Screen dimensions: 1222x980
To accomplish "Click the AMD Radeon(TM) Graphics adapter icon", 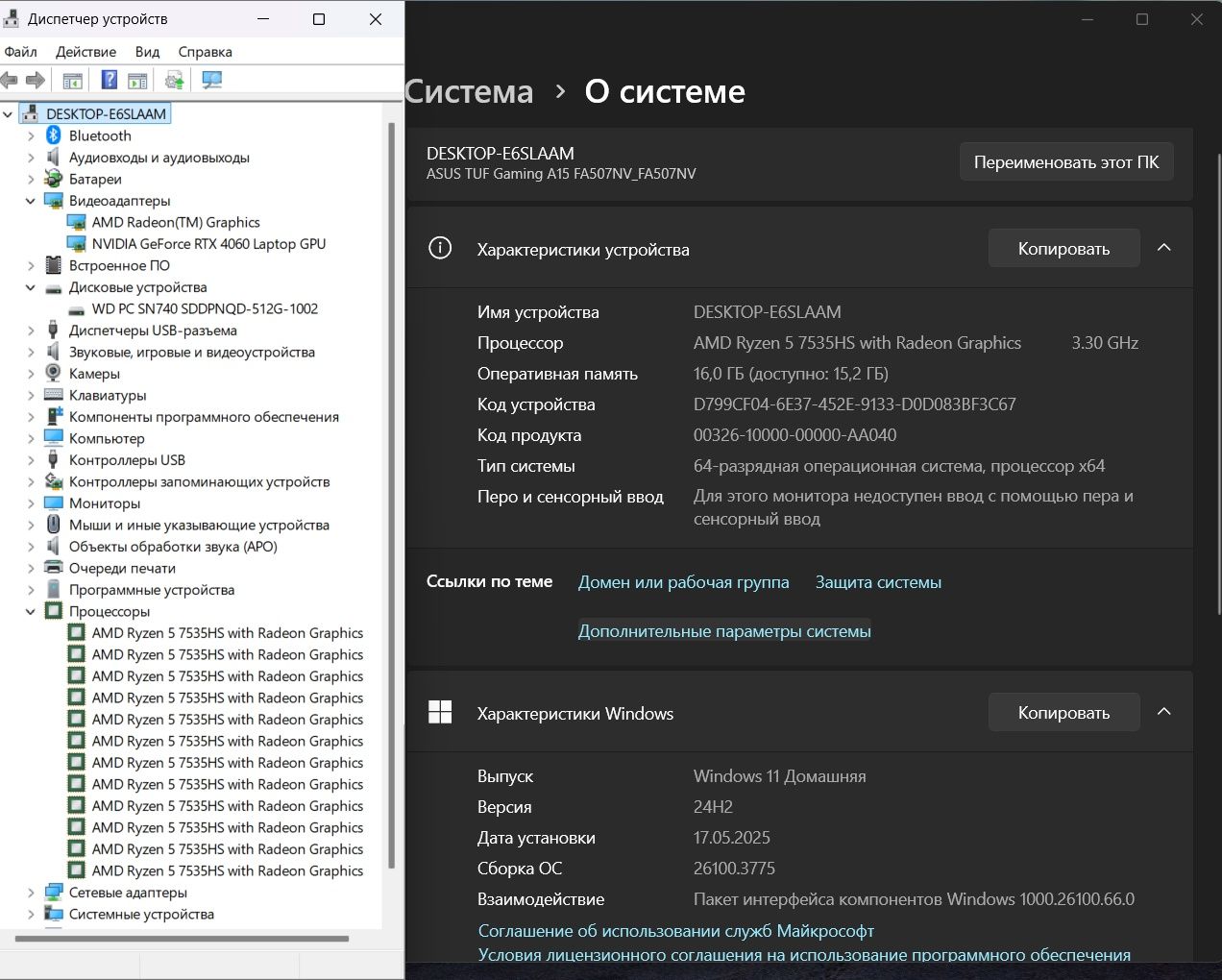I will pos(77,222).
